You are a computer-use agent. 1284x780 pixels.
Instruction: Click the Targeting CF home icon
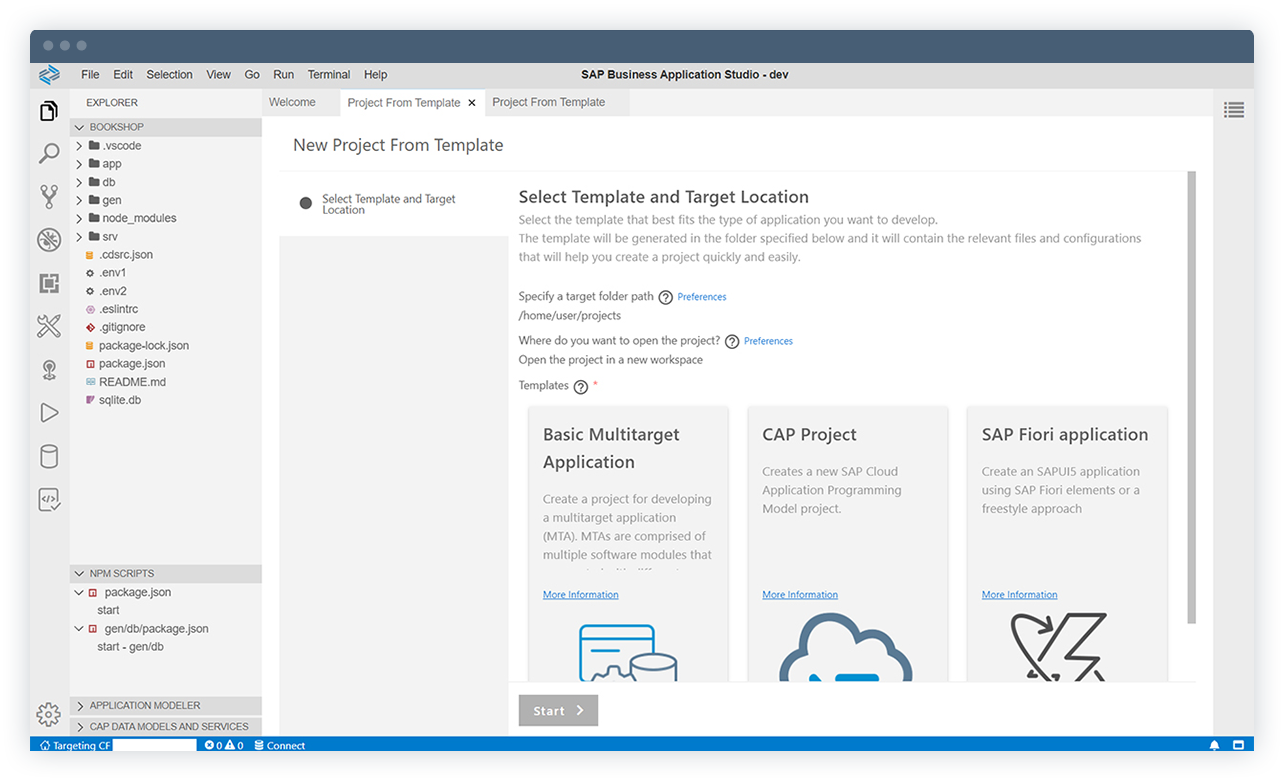[44, 745]
